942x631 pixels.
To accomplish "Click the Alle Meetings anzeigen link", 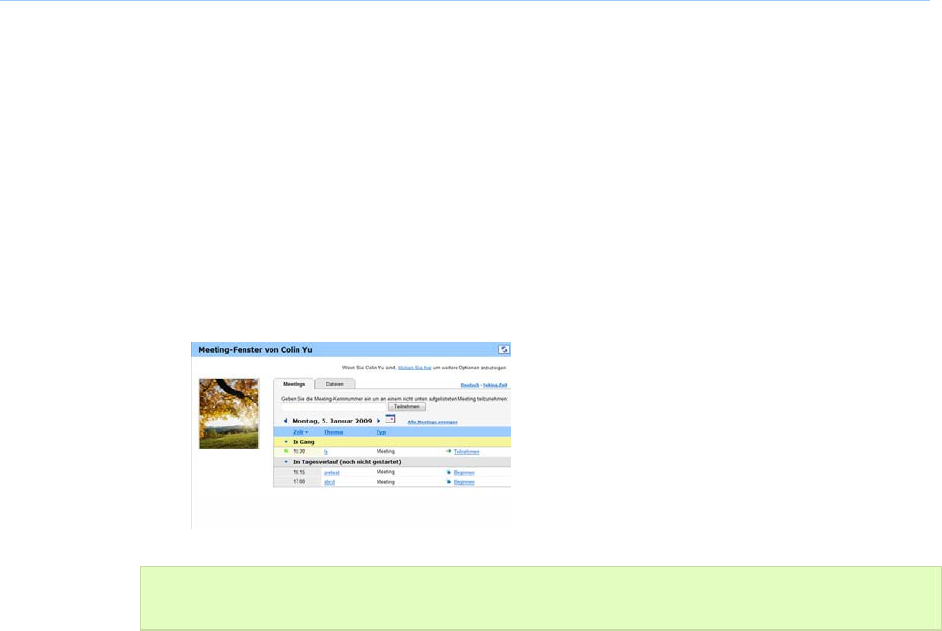I will [x=433, y=422].
